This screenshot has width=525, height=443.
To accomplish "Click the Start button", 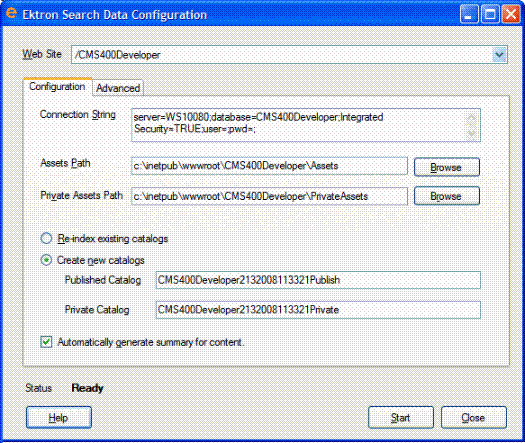I will 400,417.
